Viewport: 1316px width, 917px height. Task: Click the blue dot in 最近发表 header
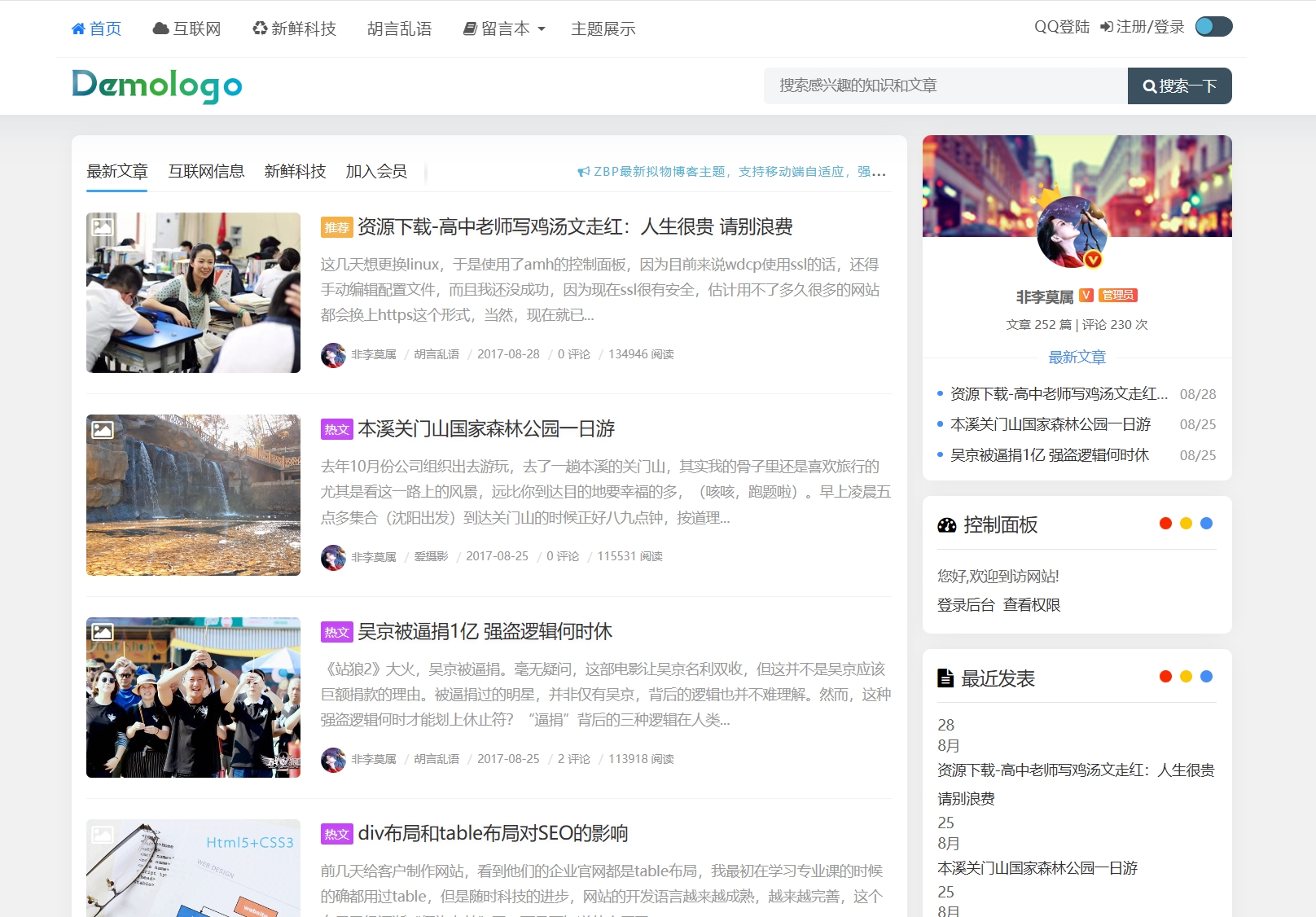coord(1206,677)
